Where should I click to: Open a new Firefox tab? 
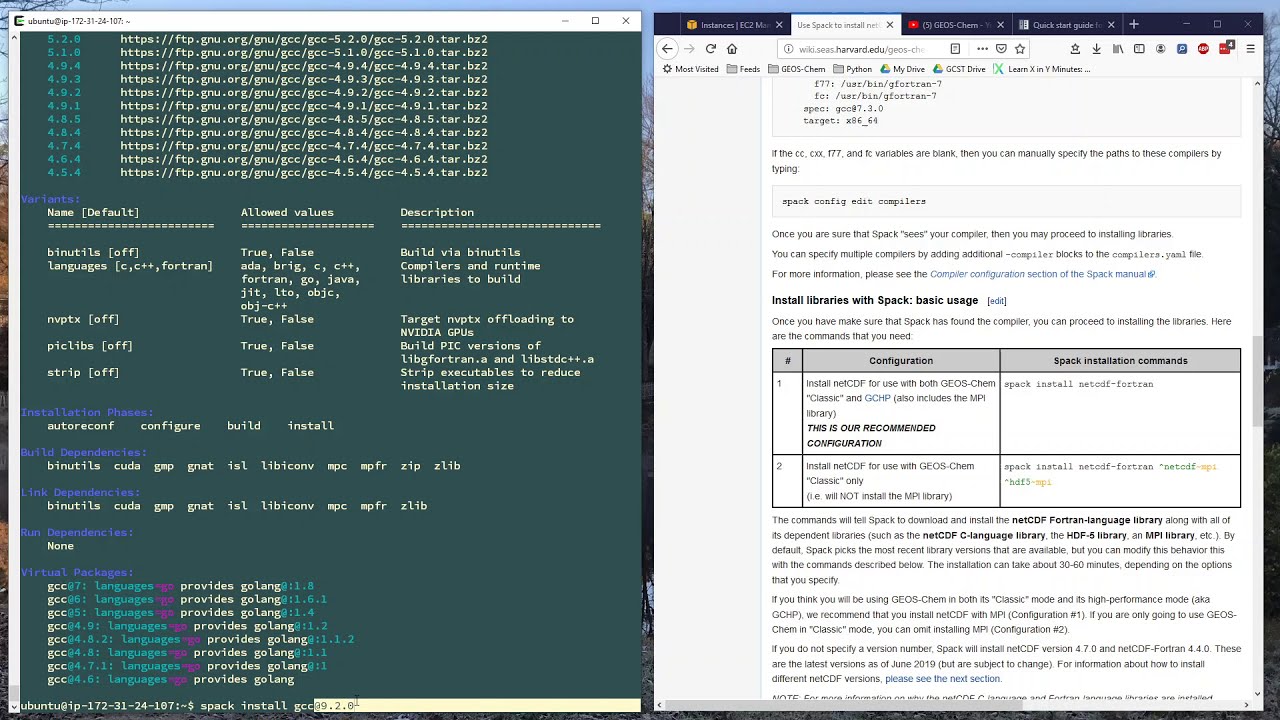click(1133, 24)
